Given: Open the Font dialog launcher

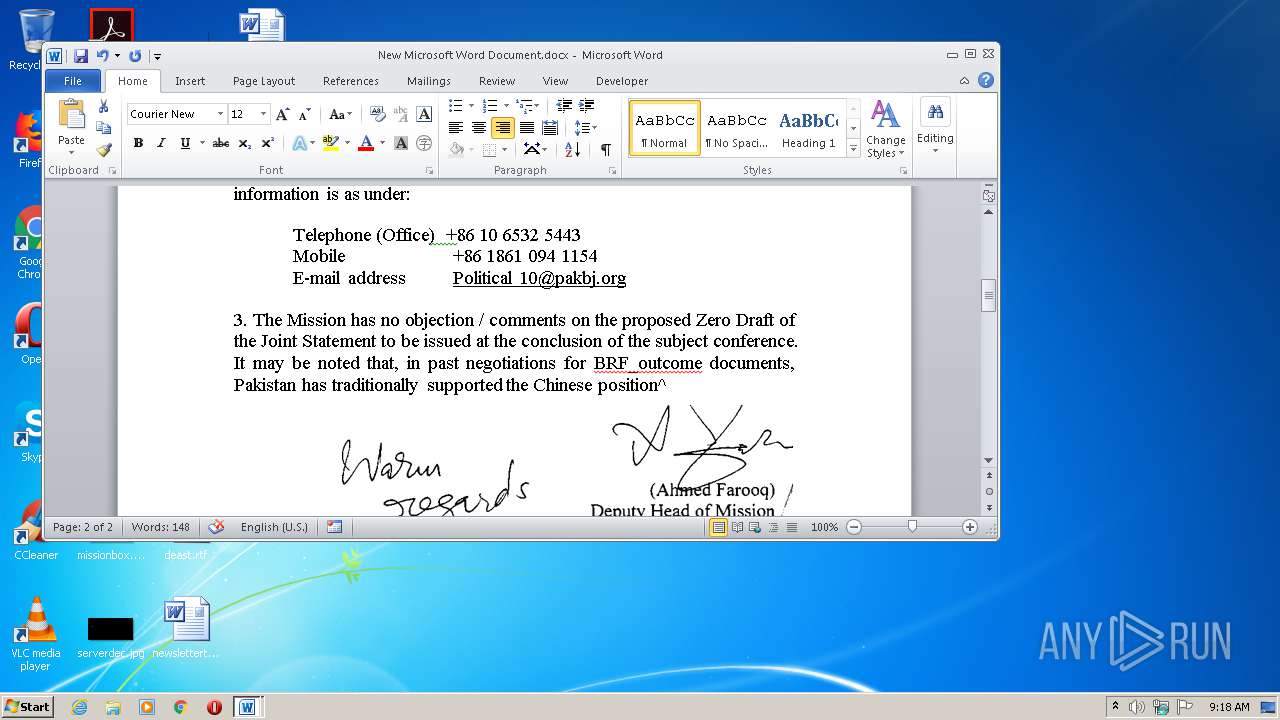Looking at the screenshot, I should (x=429, y=171).
